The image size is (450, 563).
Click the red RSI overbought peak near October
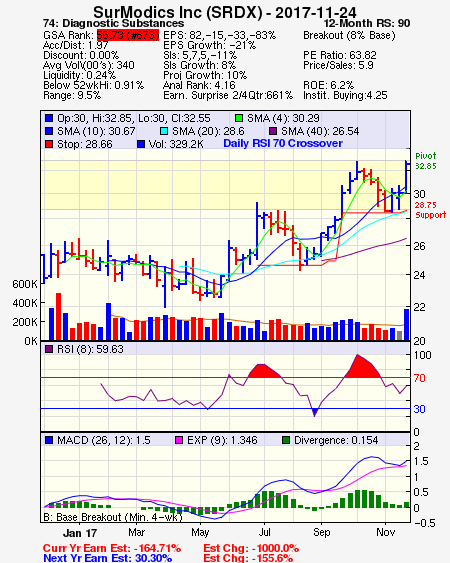point(362,367)
